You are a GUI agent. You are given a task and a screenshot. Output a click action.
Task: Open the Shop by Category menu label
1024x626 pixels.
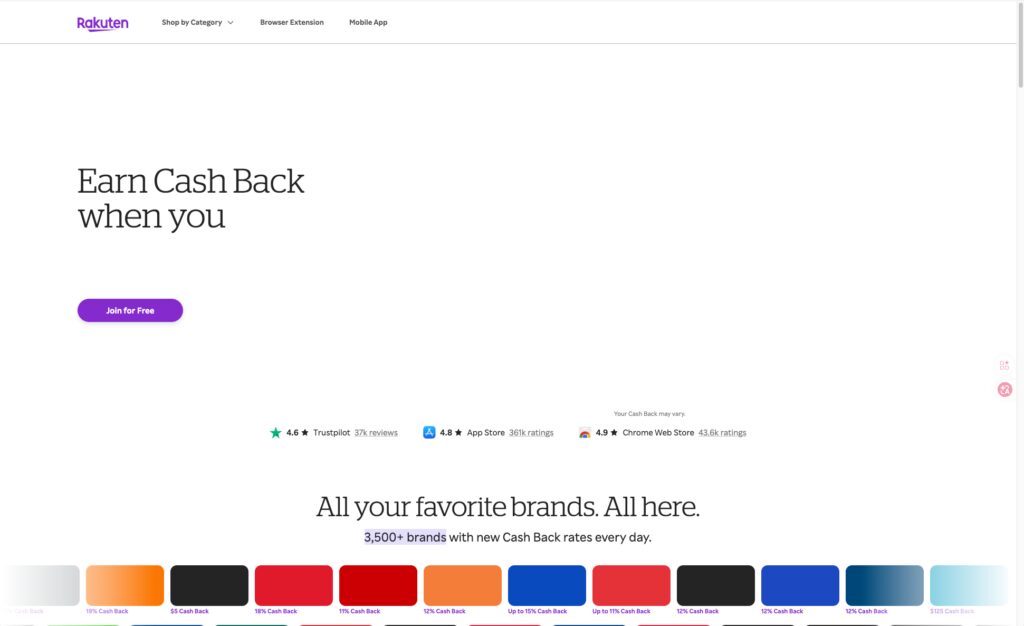(192, 22)
